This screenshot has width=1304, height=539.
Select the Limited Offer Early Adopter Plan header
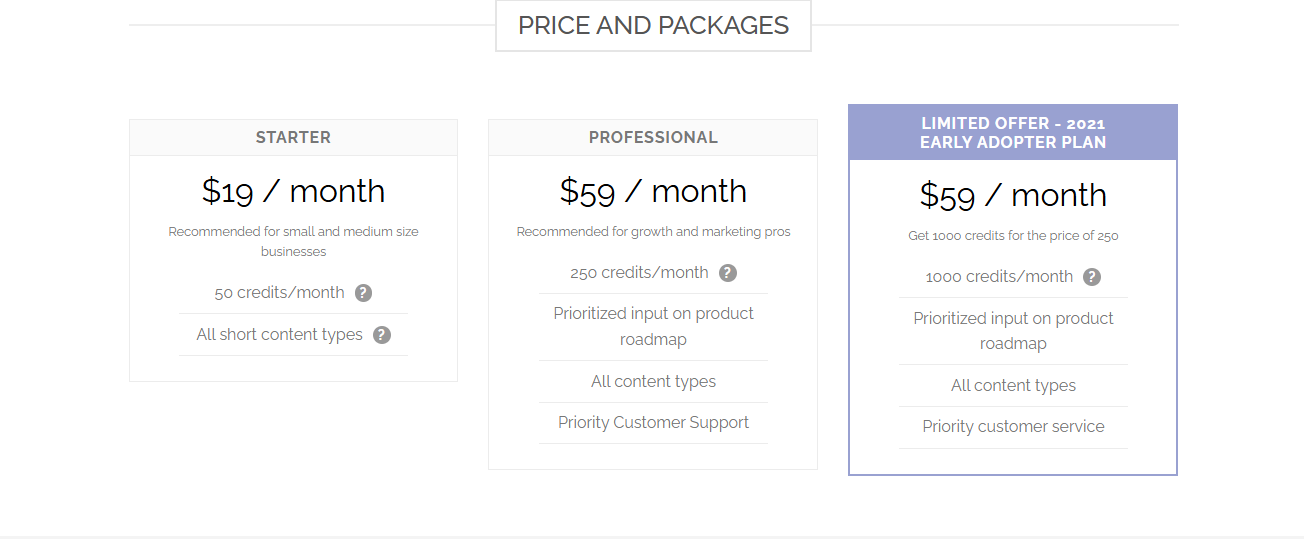[x=1013, y=133]
